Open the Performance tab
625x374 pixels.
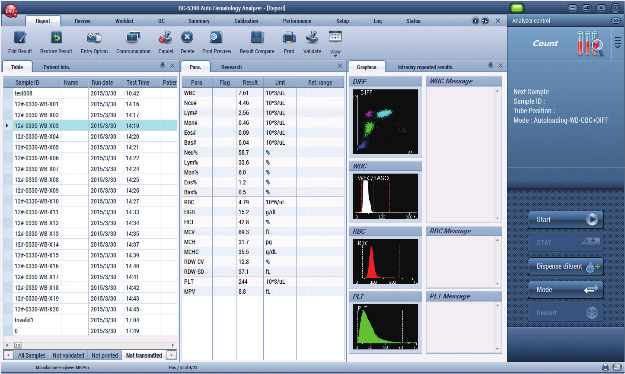click(297, 21)
